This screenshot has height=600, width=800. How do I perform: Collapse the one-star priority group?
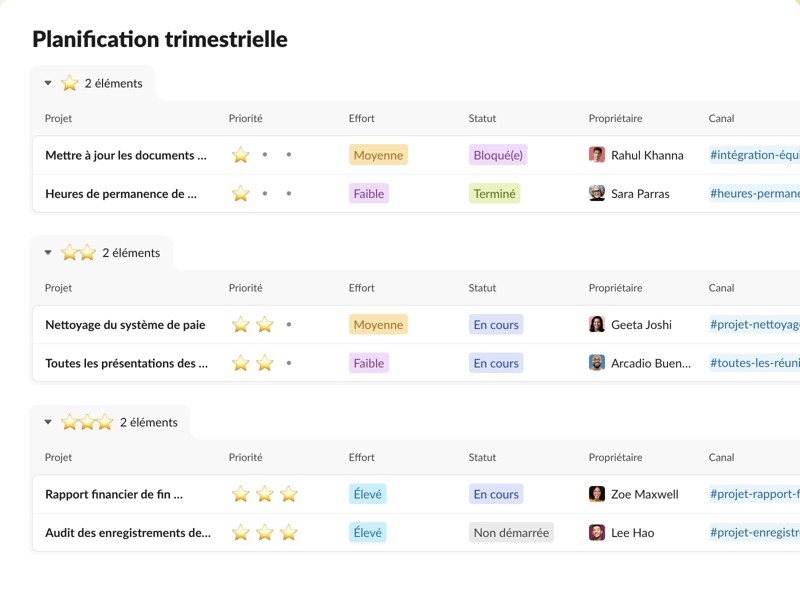(x=47, y=82)
